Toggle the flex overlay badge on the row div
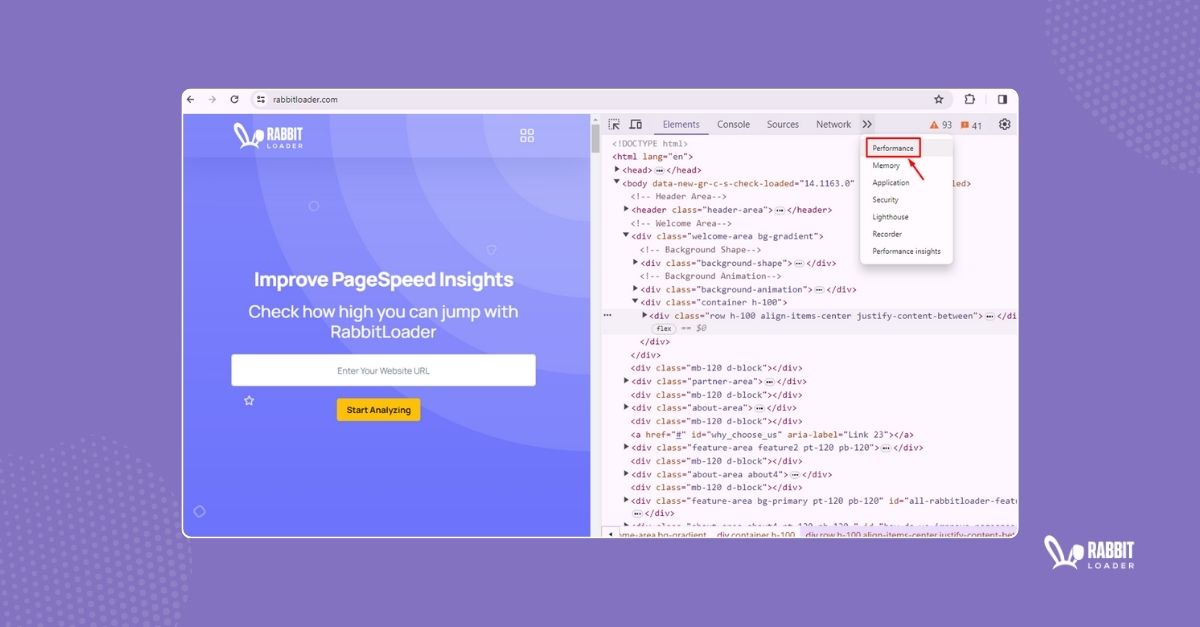Screen dimensions: 1200x627 [663, 327]
